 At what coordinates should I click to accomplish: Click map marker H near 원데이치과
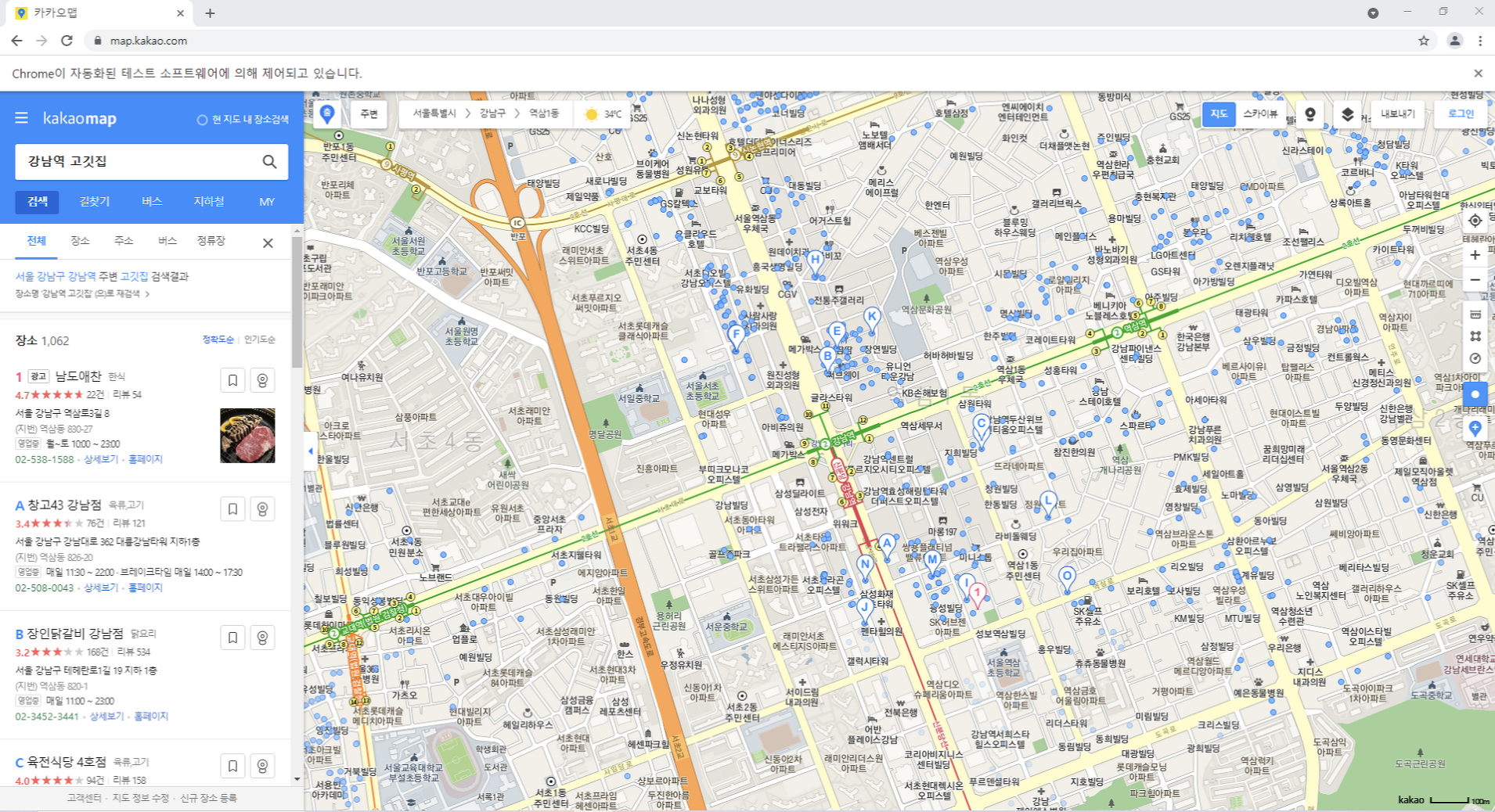point(815,262)
